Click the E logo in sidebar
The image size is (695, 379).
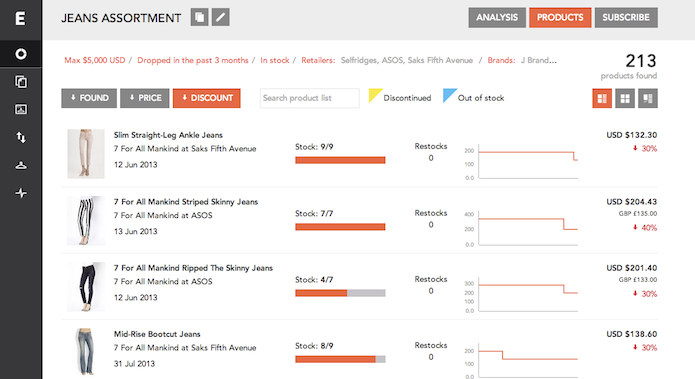(x=20, y=19)
